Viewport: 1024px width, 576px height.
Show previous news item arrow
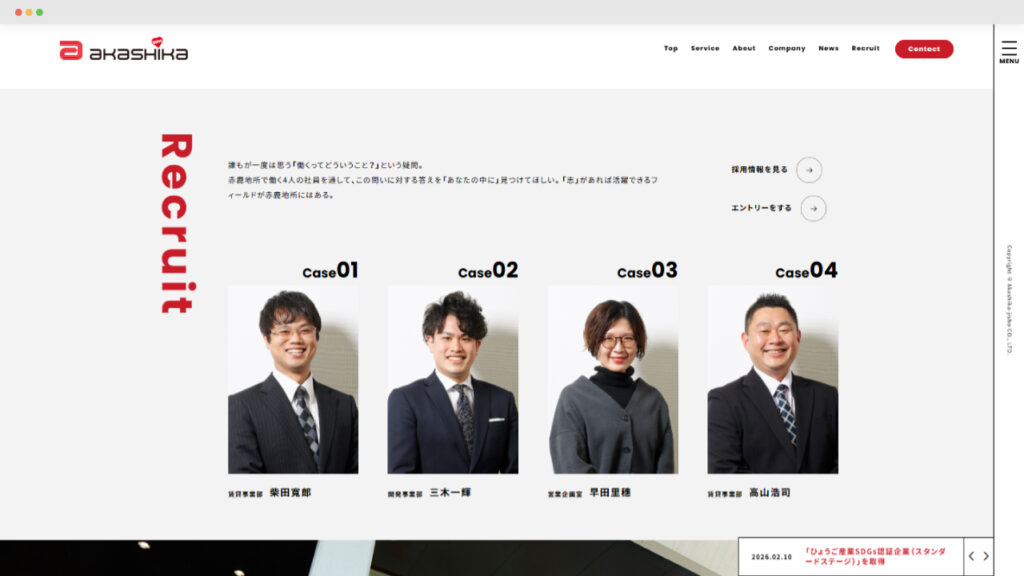tap(971, 556)
